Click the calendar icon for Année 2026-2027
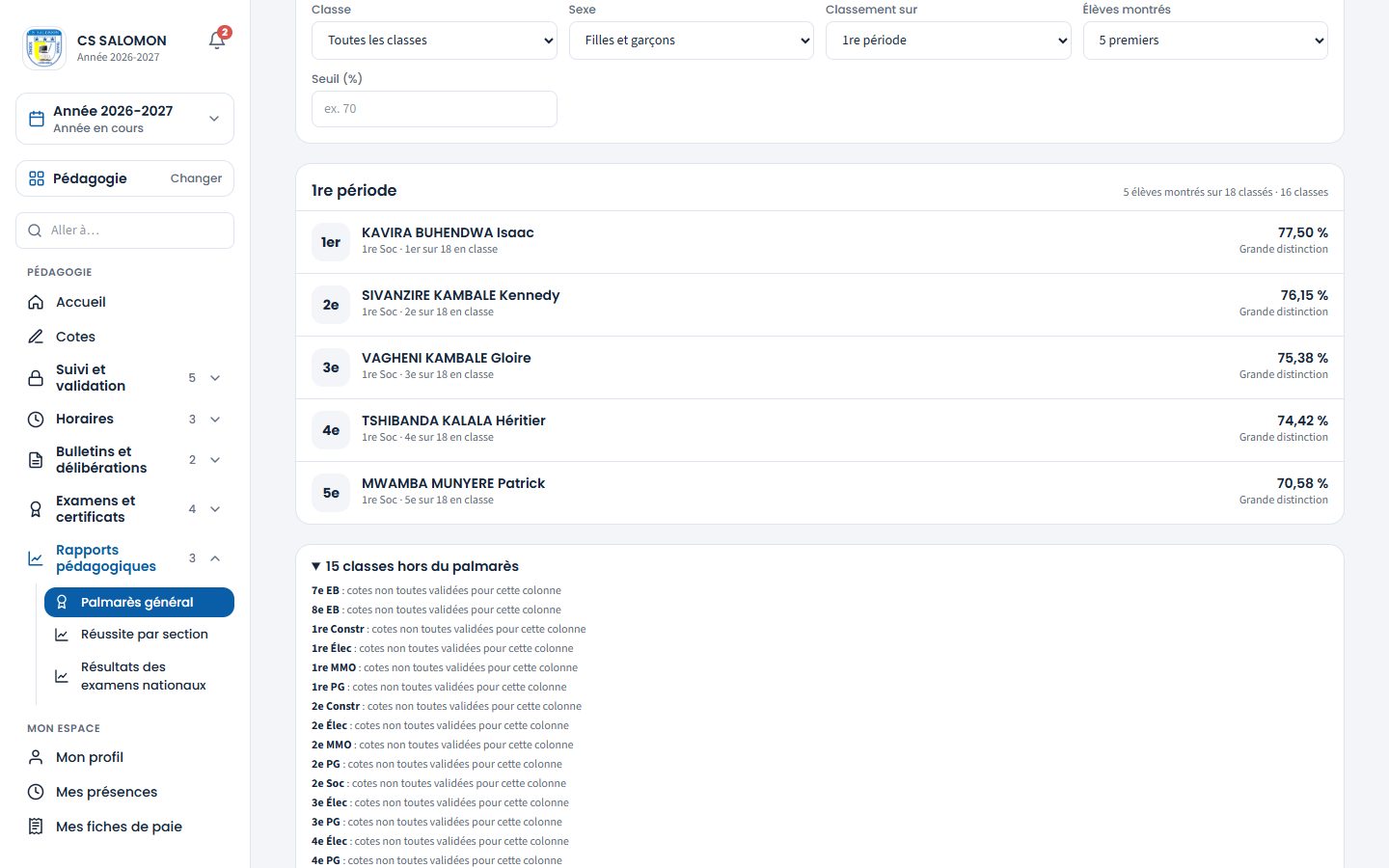This screenshot has height=868, width=1389. coord(37,119)
